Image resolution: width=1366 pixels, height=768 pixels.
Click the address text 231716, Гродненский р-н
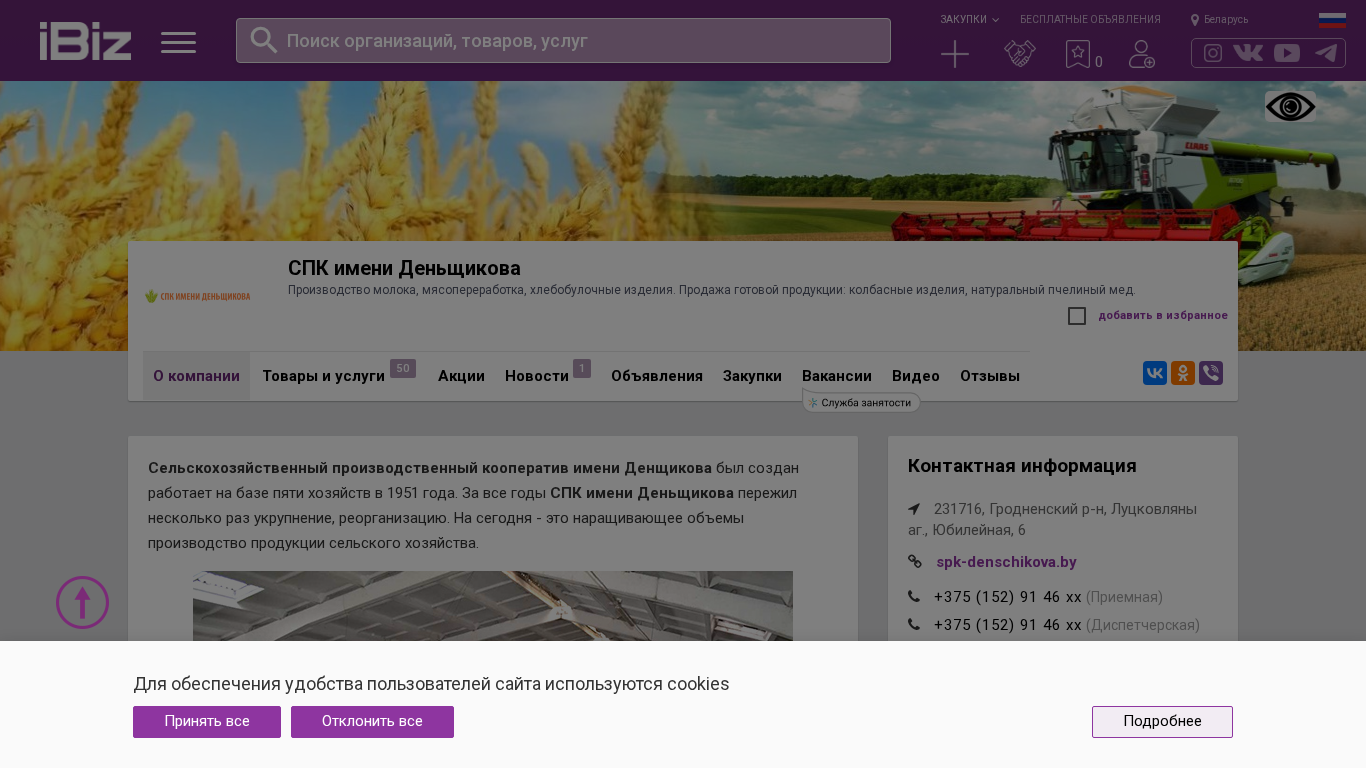point(1053,520)
